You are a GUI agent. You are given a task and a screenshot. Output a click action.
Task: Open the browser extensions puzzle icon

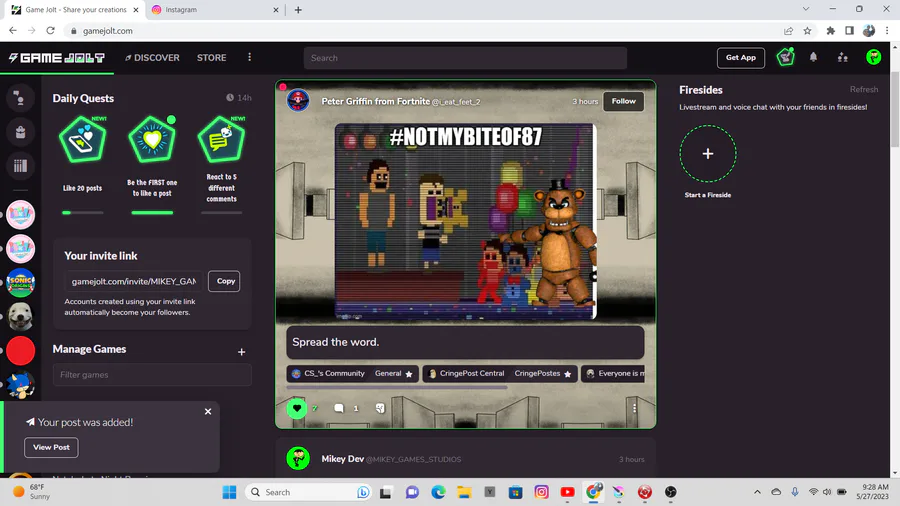(831, 31)
